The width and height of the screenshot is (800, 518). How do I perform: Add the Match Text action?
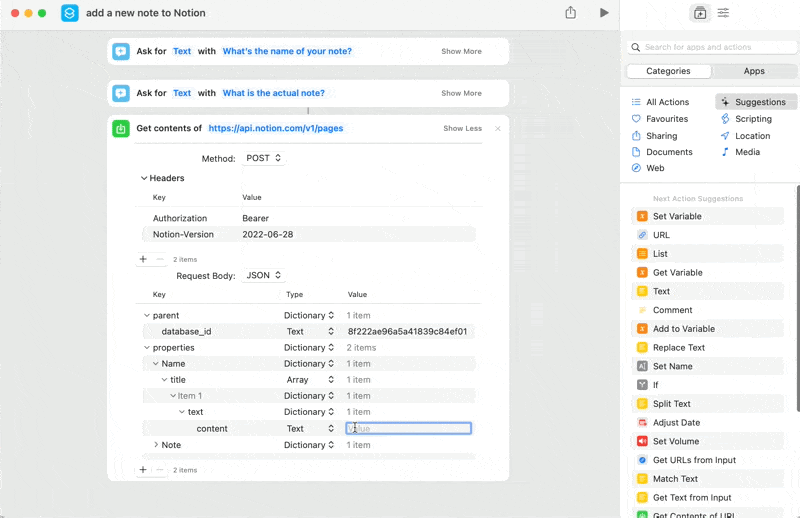[708, 479]
